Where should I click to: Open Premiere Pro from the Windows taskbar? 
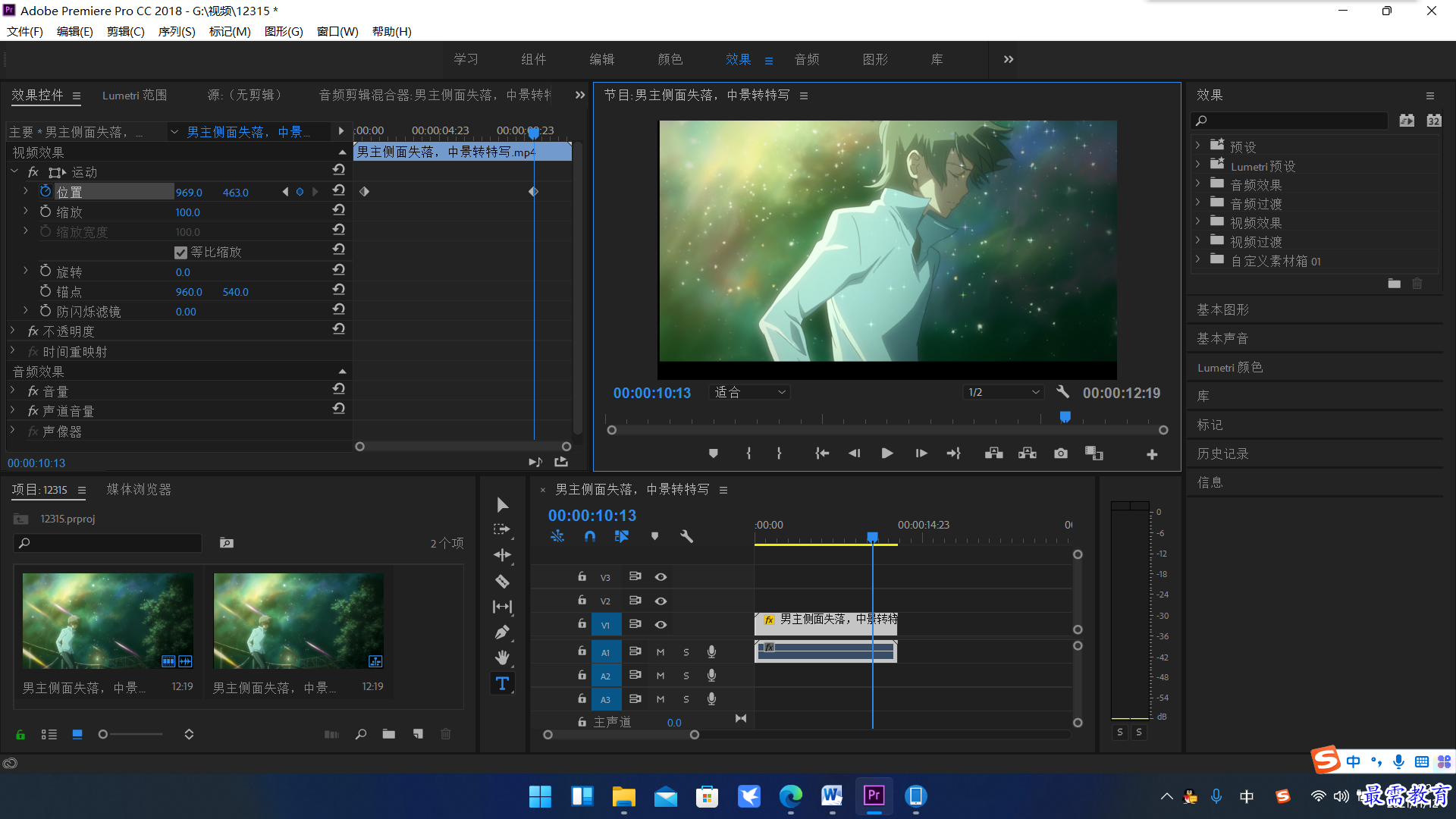pos(874,795)
